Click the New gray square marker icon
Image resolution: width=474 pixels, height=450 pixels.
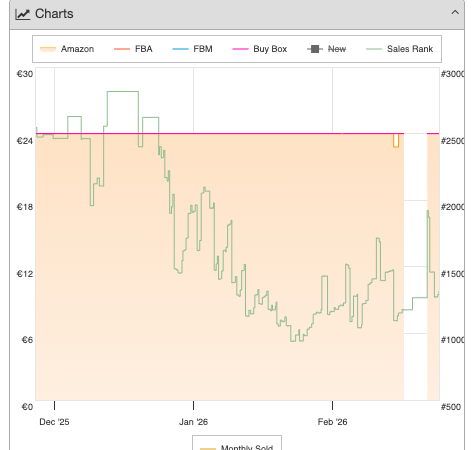click(x=315, y=49)
